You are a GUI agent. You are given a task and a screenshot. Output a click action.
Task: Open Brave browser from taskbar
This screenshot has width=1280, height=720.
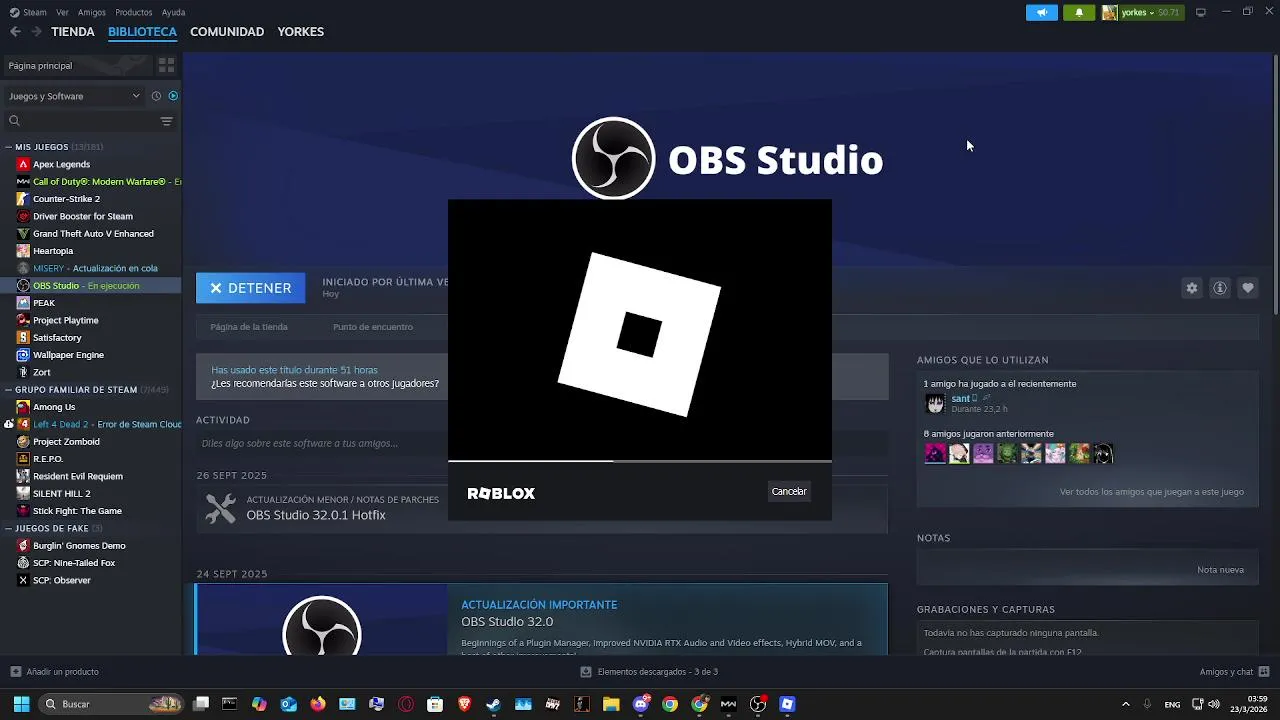464,704
